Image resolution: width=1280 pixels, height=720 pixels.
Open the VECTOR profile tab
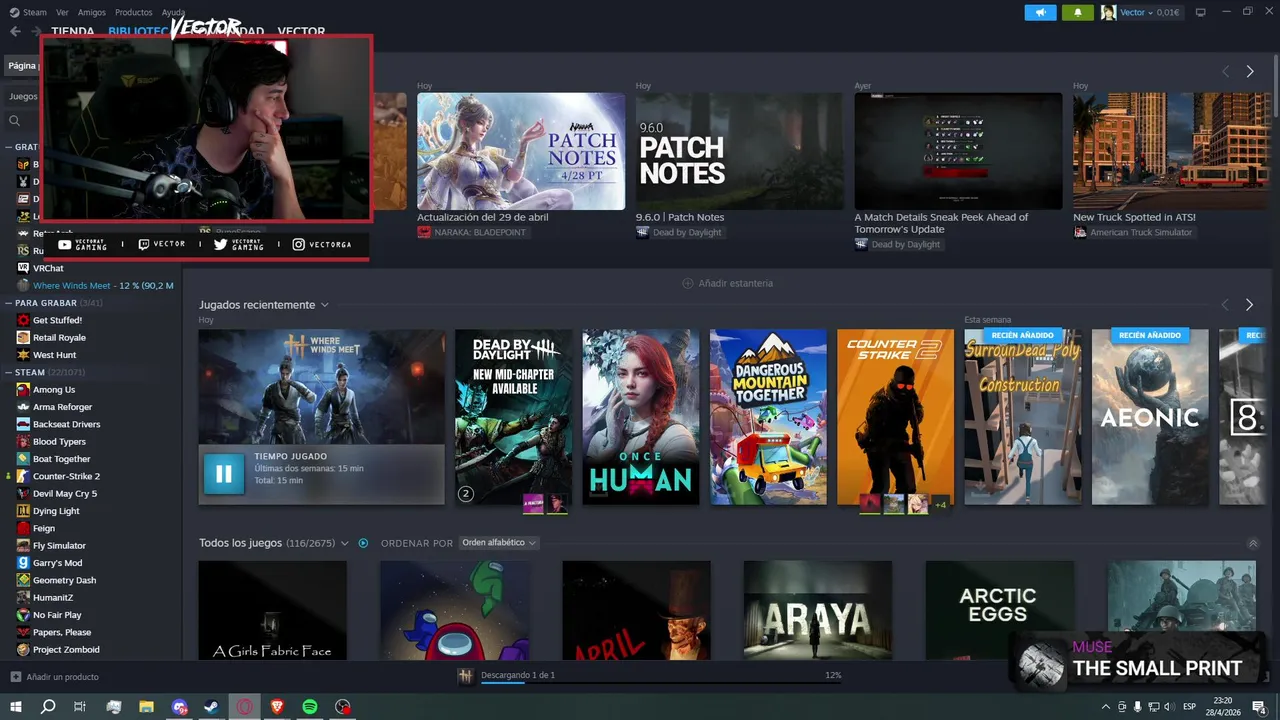(301, 31)
